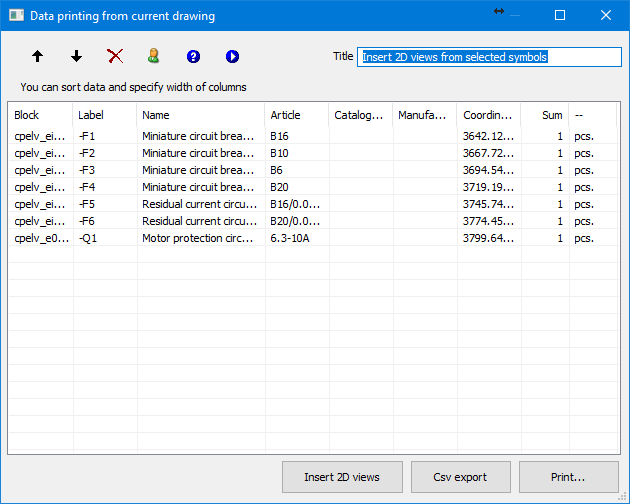Click the sum value in -F4 row
Viewport: 630px width, 504px height.
coord(545,187)
